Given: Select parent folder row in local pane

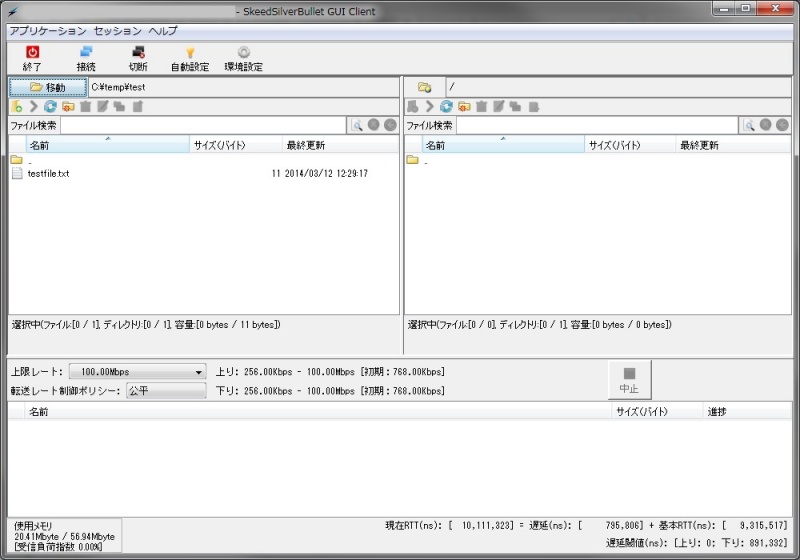Looking at the screenshot, I should coord(204,160).
